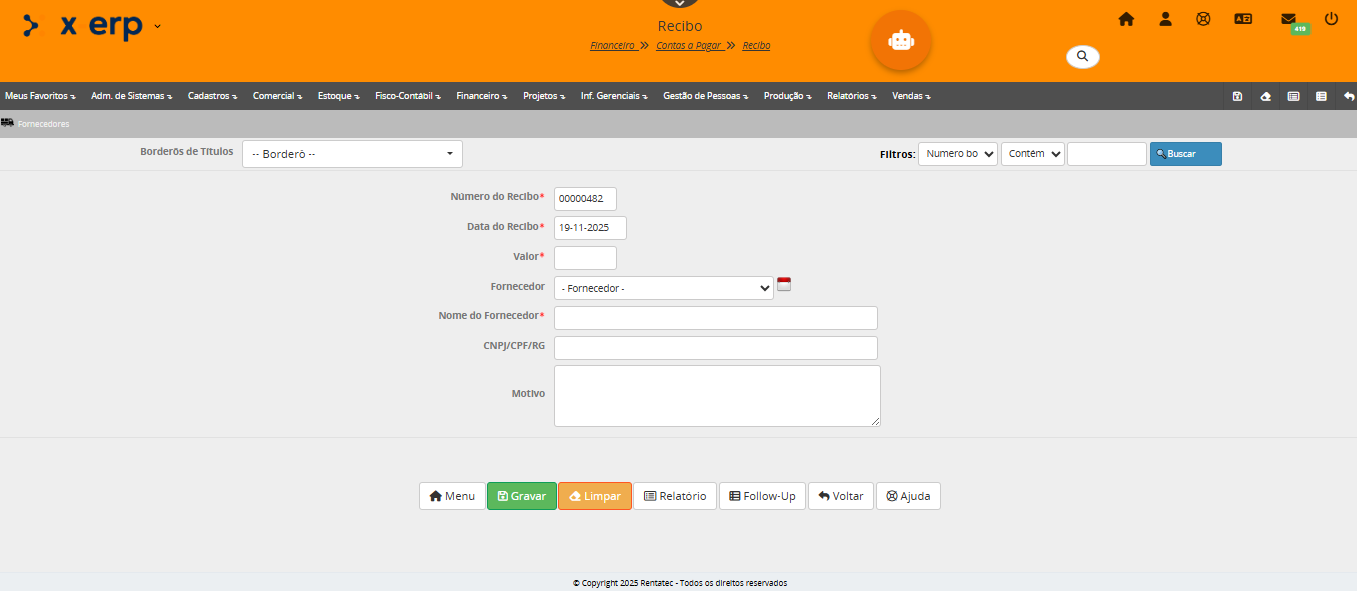
Task: Focus the Valor input field
Action: tap(585, 258)
